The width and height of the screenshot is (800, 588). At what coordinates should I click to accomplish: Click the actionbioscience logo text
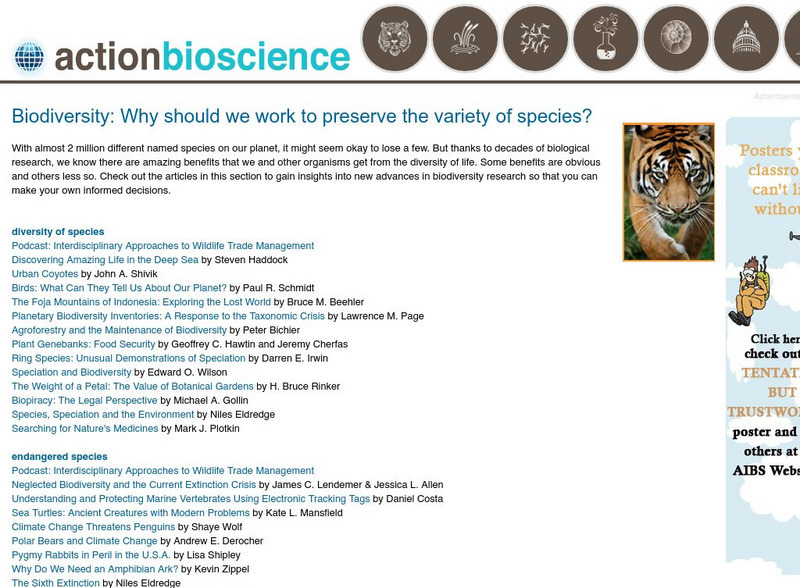coord(201,57)
